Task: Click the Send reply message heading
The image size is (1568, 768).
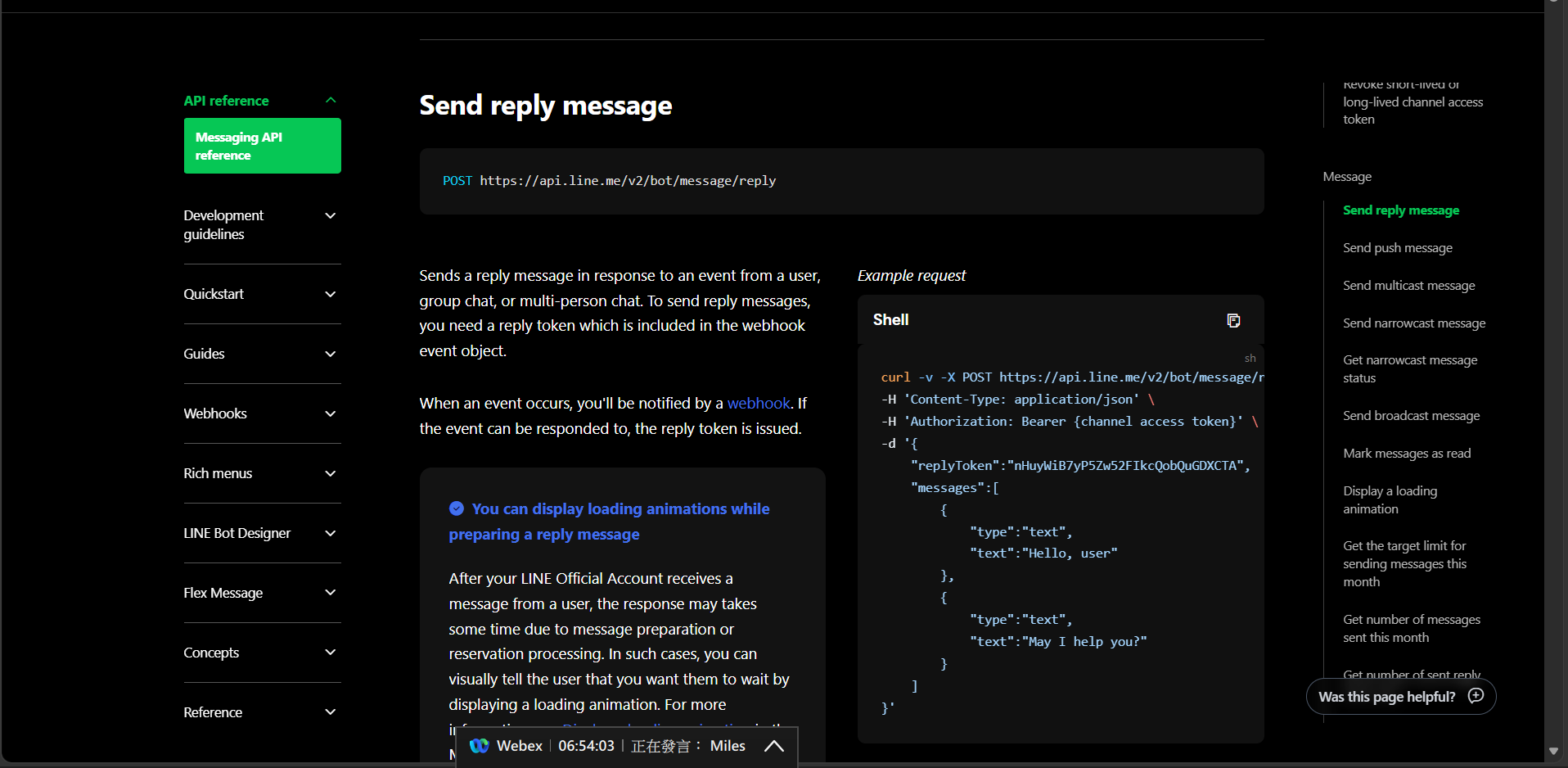Action: pyautogui.click(x=546, y=106)
